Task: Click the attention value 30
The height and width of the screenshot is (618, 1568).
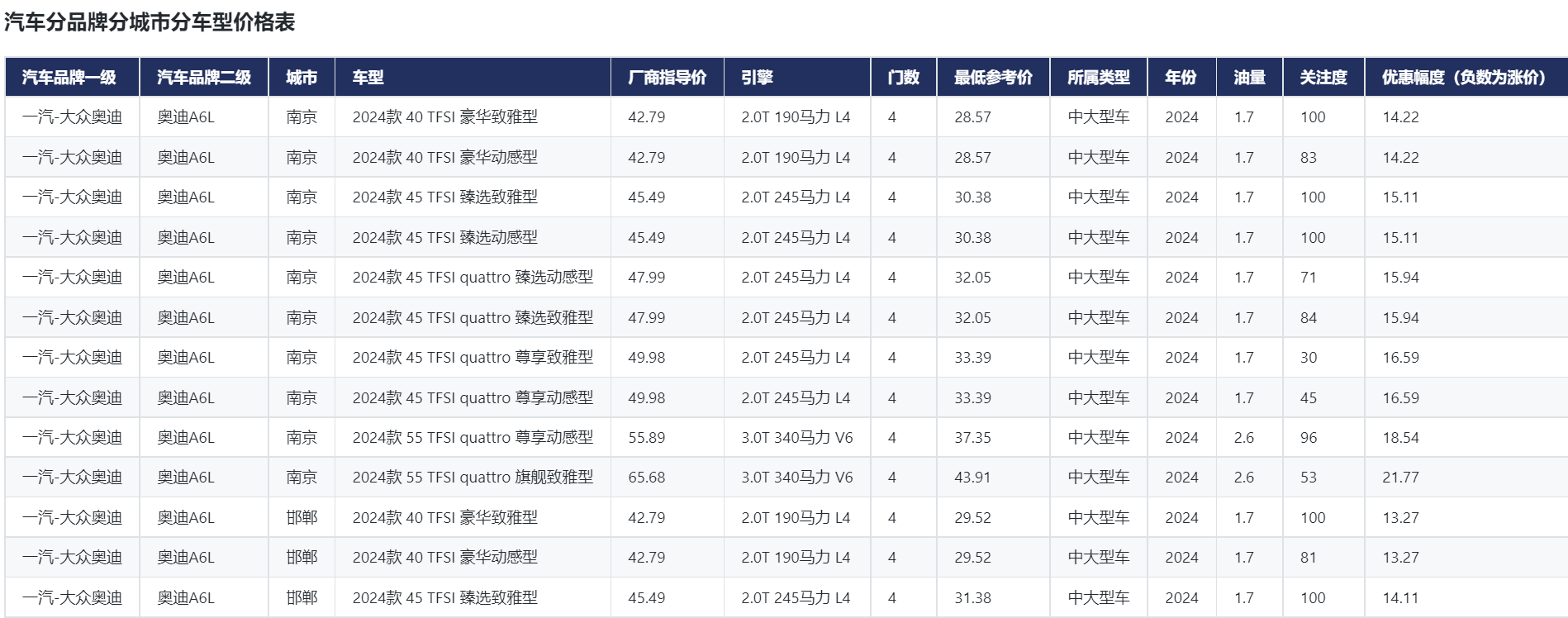Action: (1309, 358)
